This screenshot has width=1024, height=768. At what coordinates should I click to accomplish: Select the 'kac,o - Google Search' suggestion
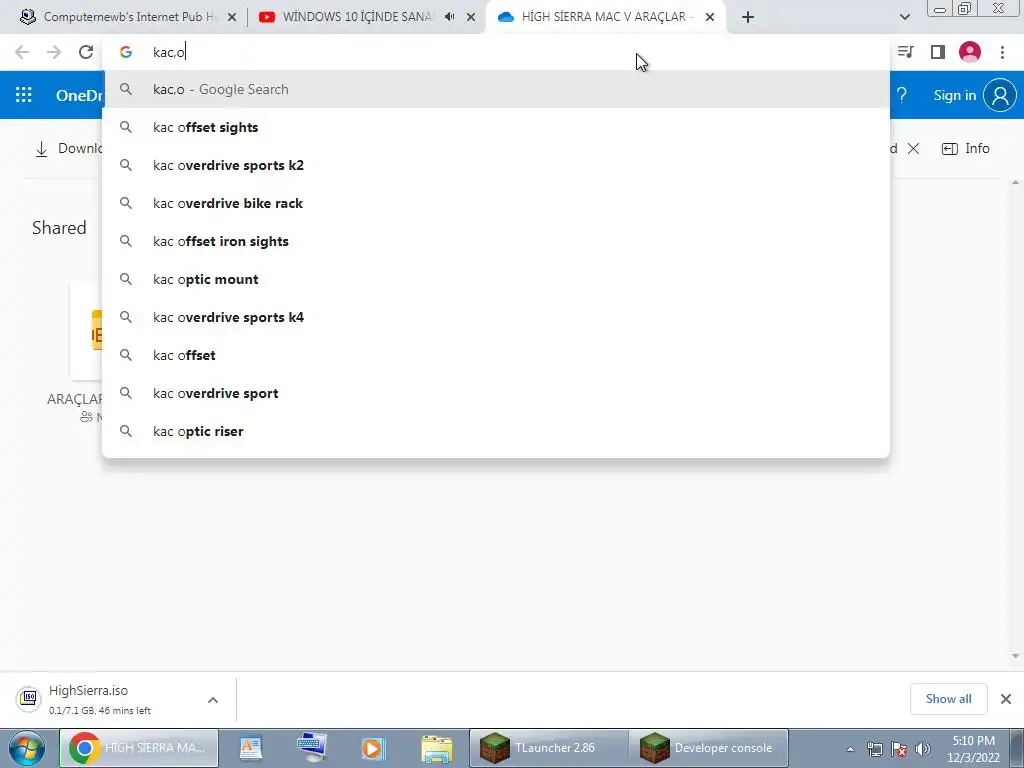pos(496,89)
